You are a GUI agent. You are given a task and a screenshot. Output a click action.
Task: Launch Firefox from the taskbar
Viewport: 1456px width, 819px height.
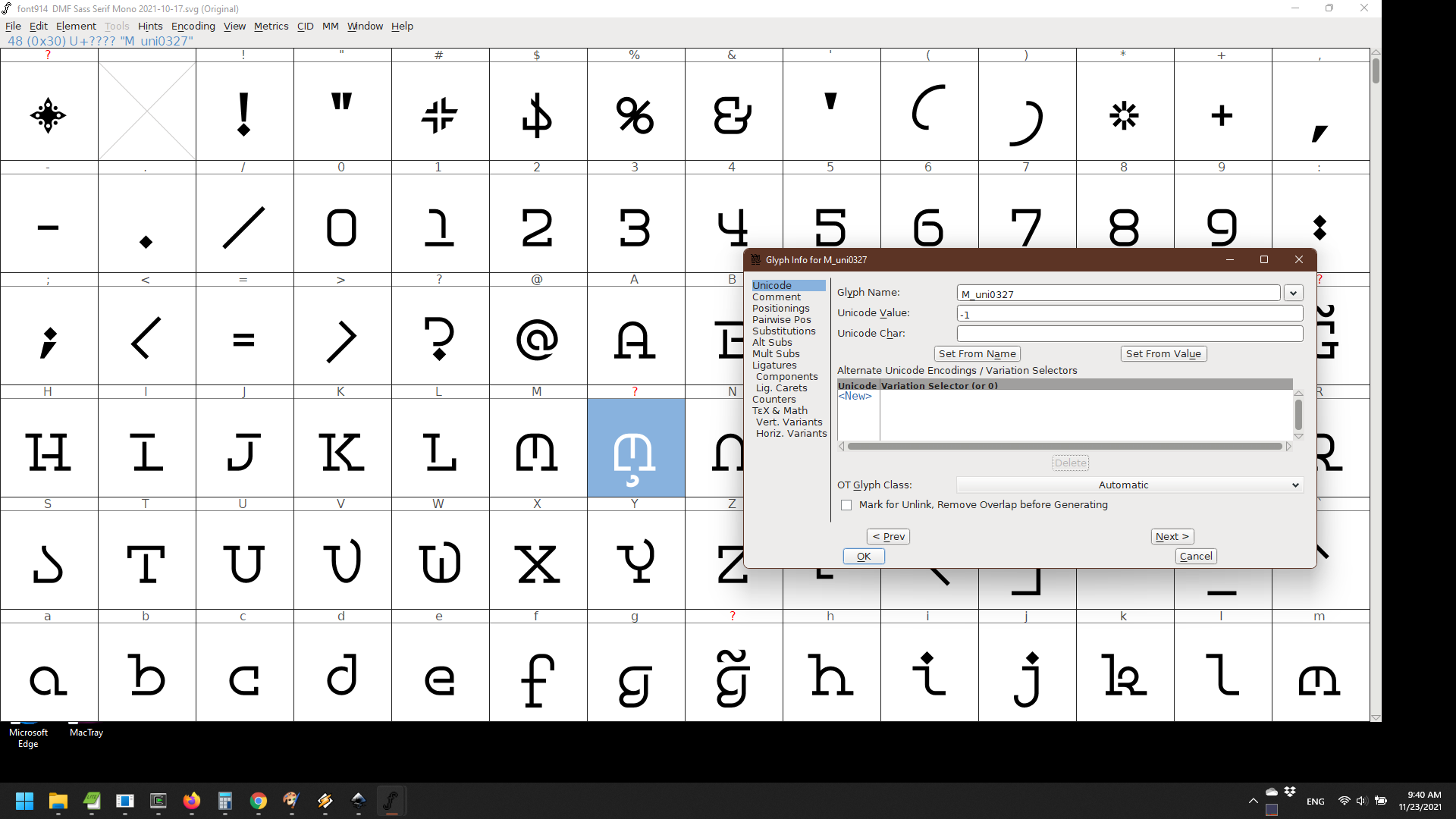[x=192, y=800]
